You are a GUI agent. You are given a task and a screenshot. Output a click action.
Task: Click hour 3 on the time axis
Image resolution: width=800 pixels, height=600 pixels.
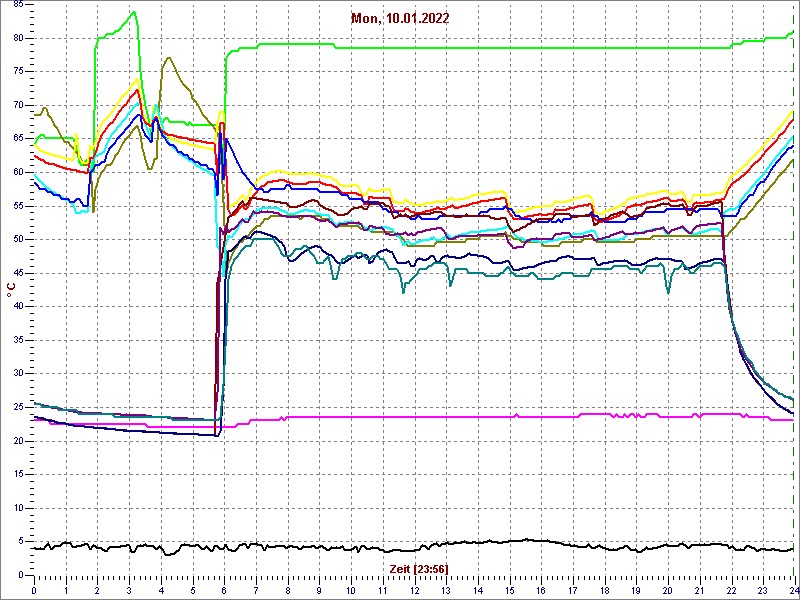129,589
